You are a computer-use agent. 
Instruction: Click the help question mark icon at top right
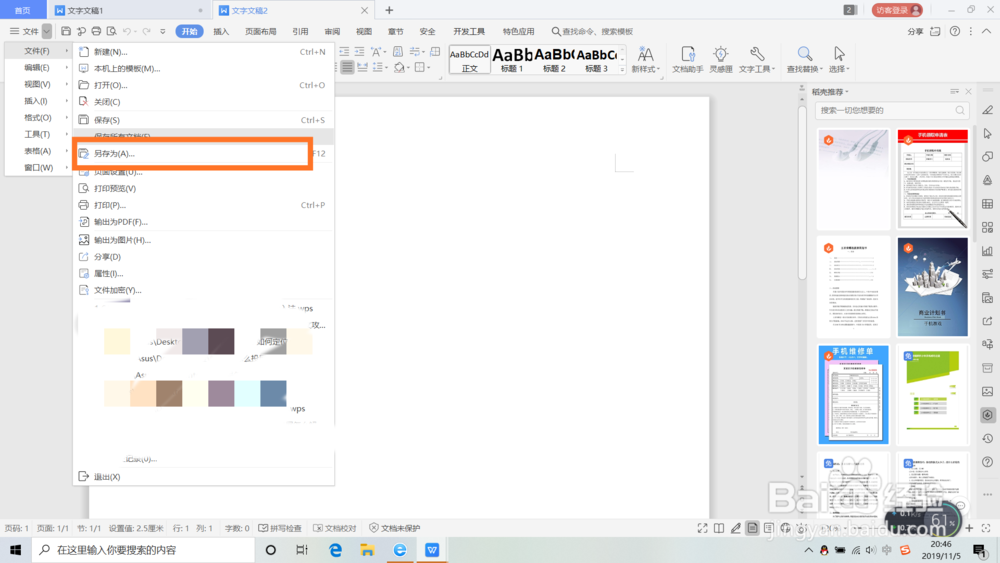(x=954, y=31)
